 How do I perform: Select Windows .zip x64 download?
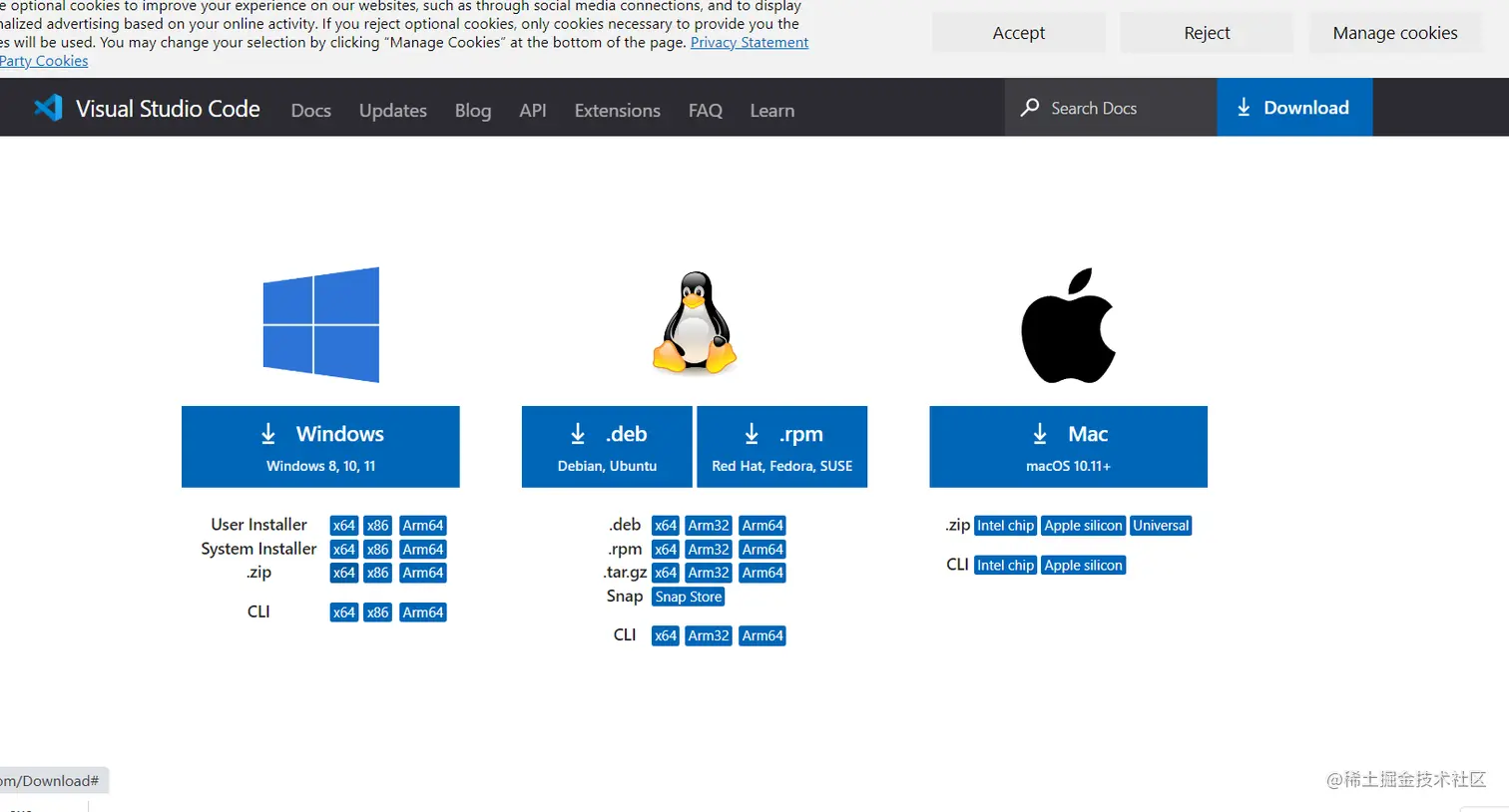(x=344, y=573)
